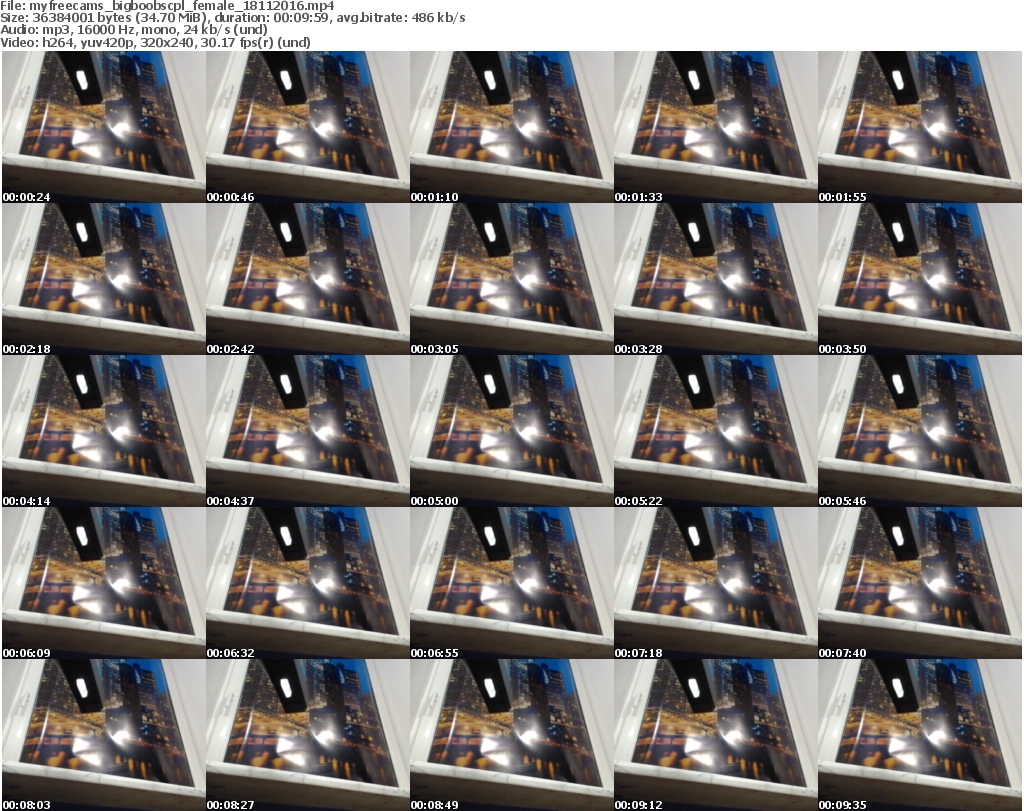1024x811 pixels.
Task: Pick the thumbnail frame at 00:07:18
Action: 716,582
